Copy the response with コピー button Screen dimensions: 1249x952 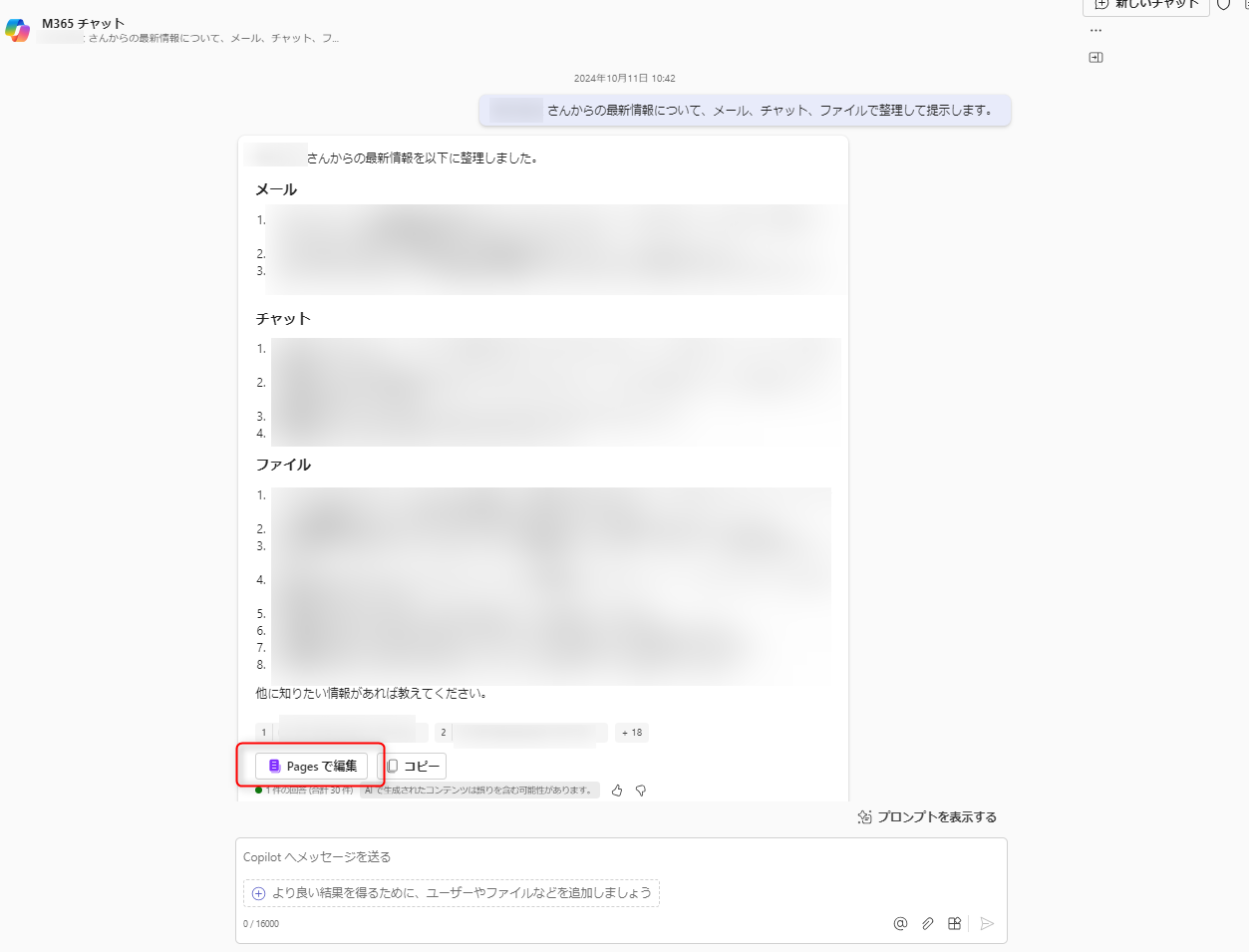(x=414, y=766)
